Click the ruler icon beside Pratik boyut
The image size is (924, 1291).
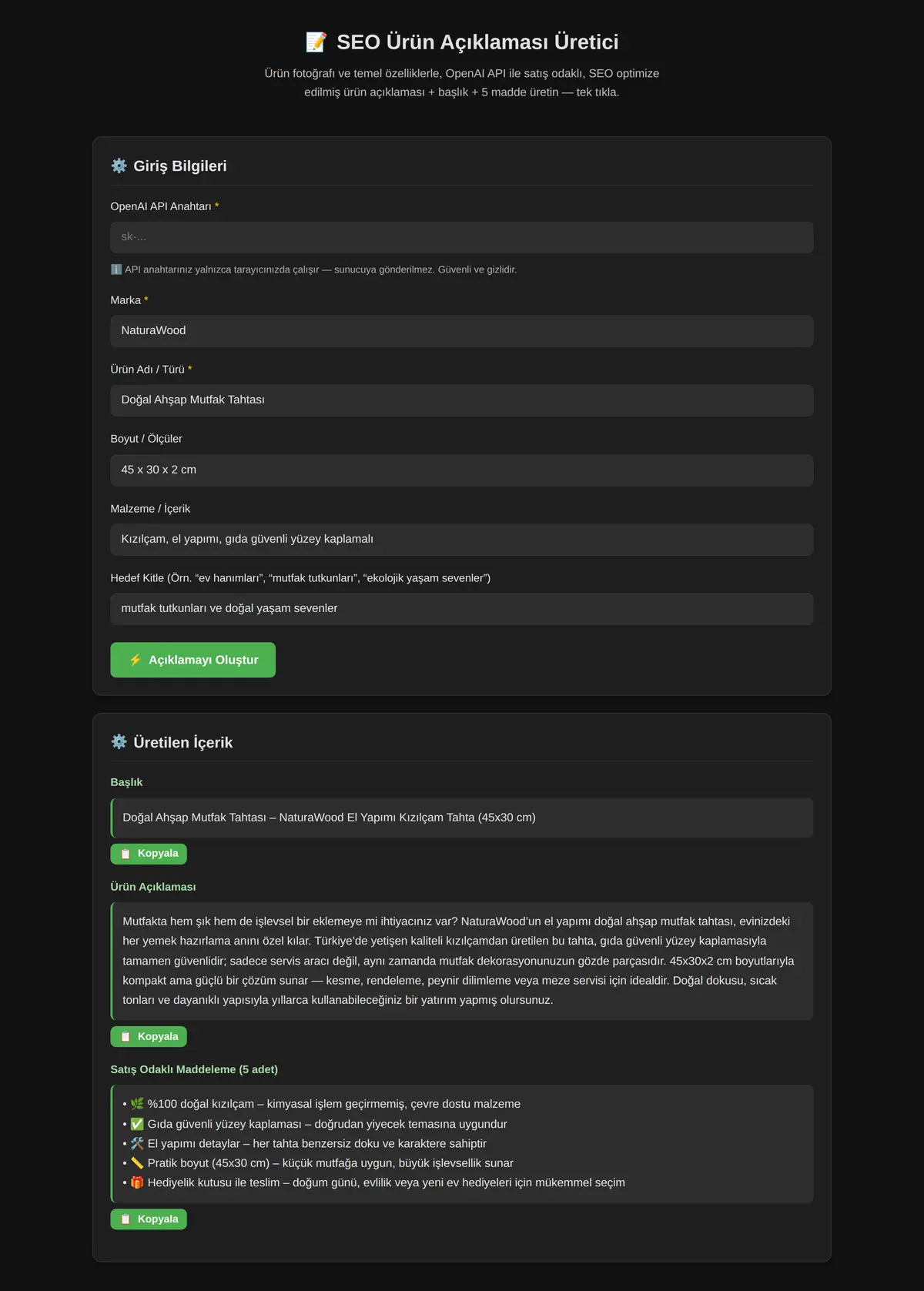click(x=137, y=1163)
